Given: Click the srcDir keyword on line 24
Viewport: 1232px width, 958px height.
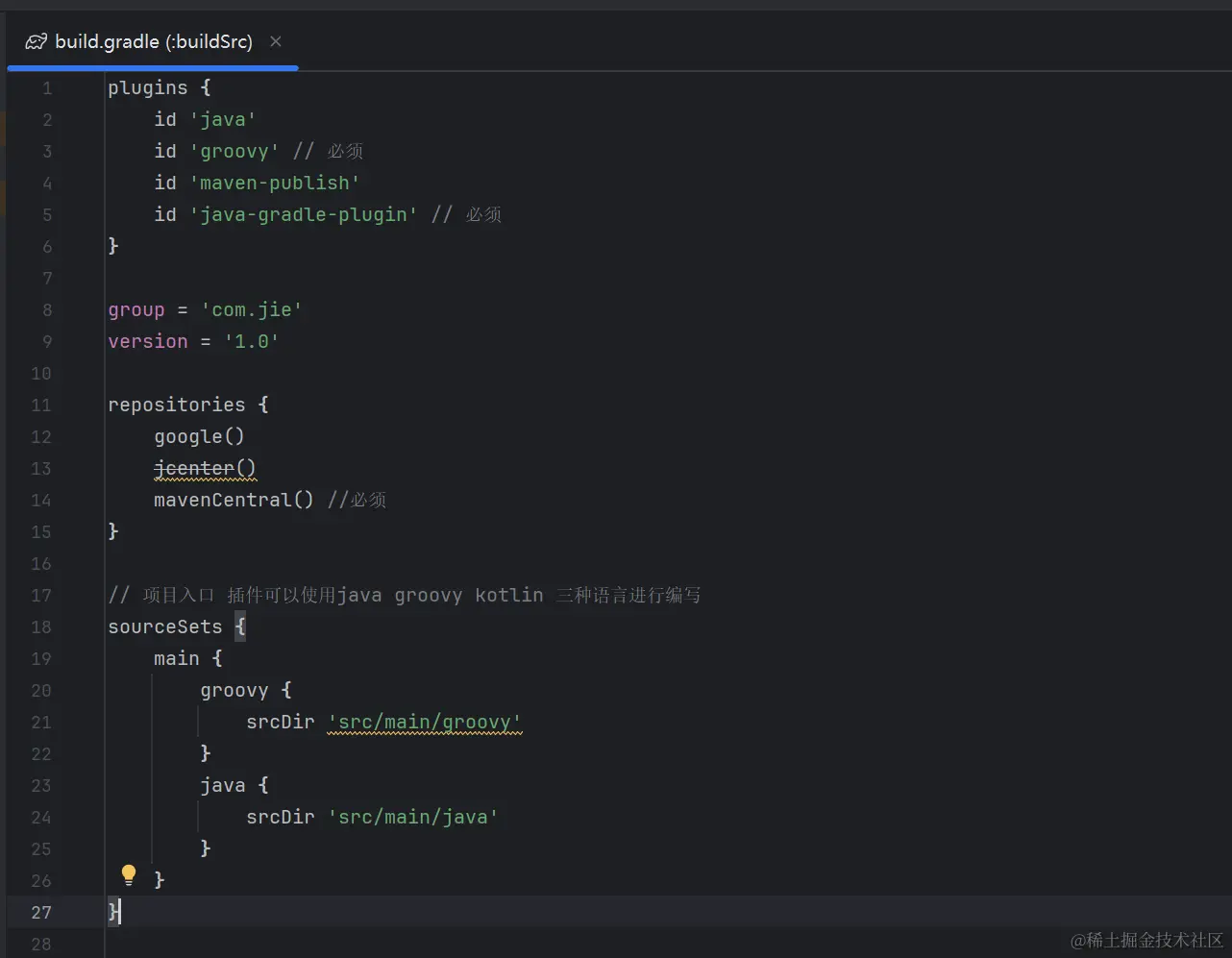Looking at the screenshot, I should coord(281,817).
